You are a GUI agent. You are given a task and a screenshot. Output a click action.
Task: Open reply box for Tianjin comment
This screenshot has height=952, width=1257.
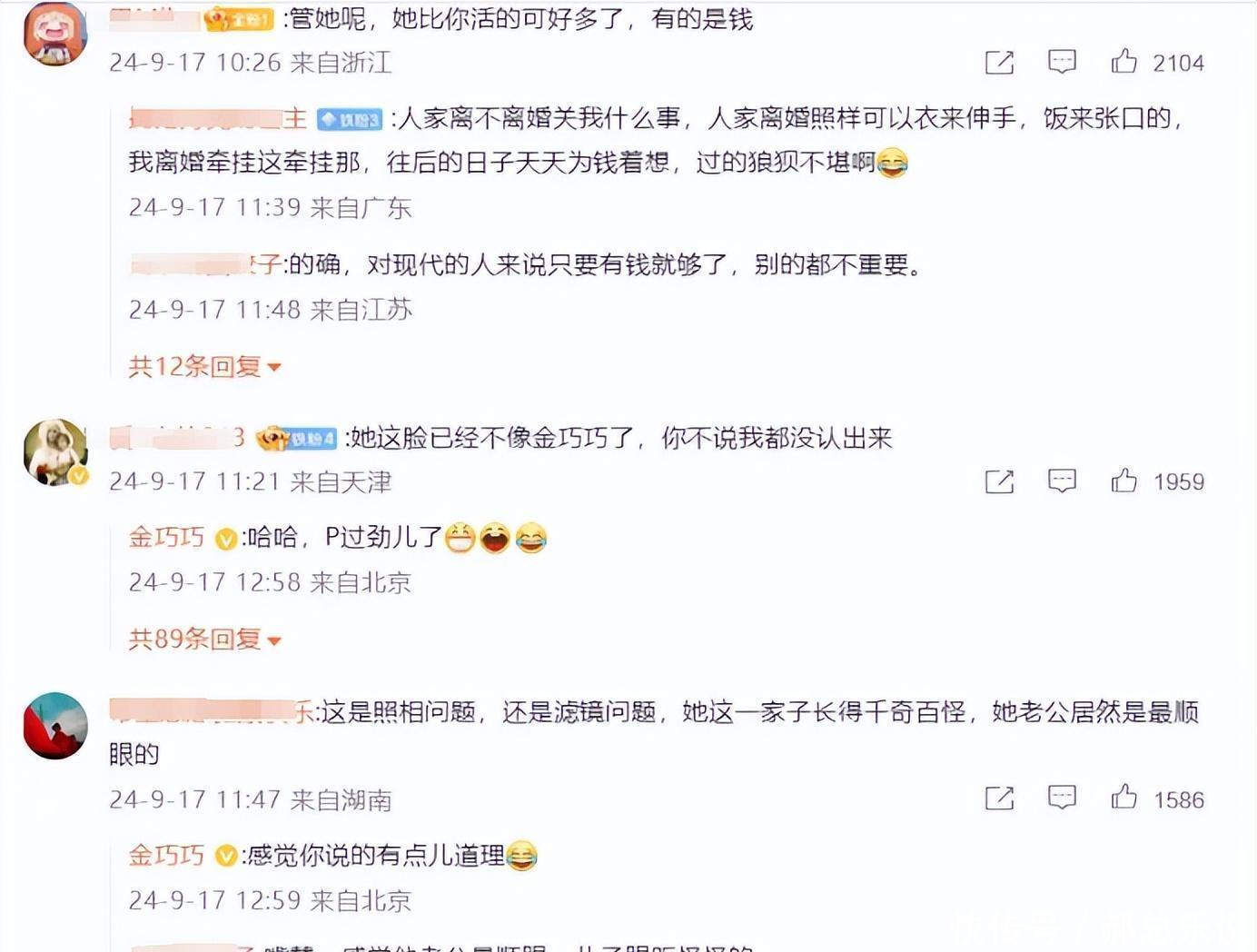coord(1062,481)
